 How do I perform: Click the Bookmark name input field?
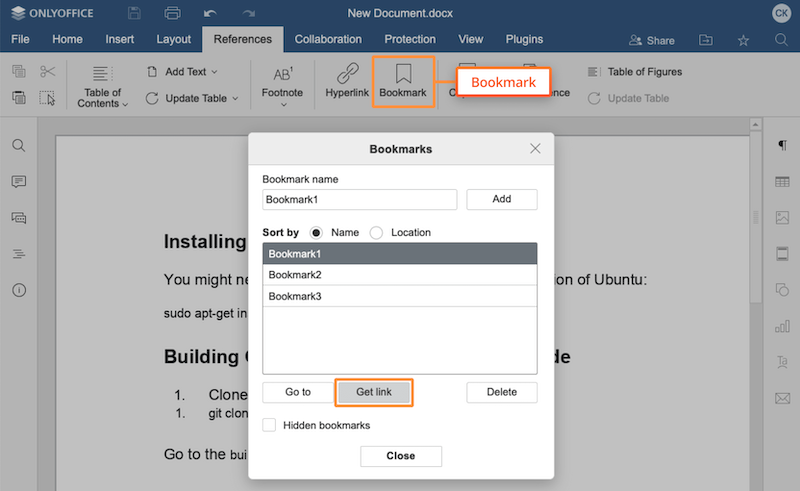[x=359, y=199]
